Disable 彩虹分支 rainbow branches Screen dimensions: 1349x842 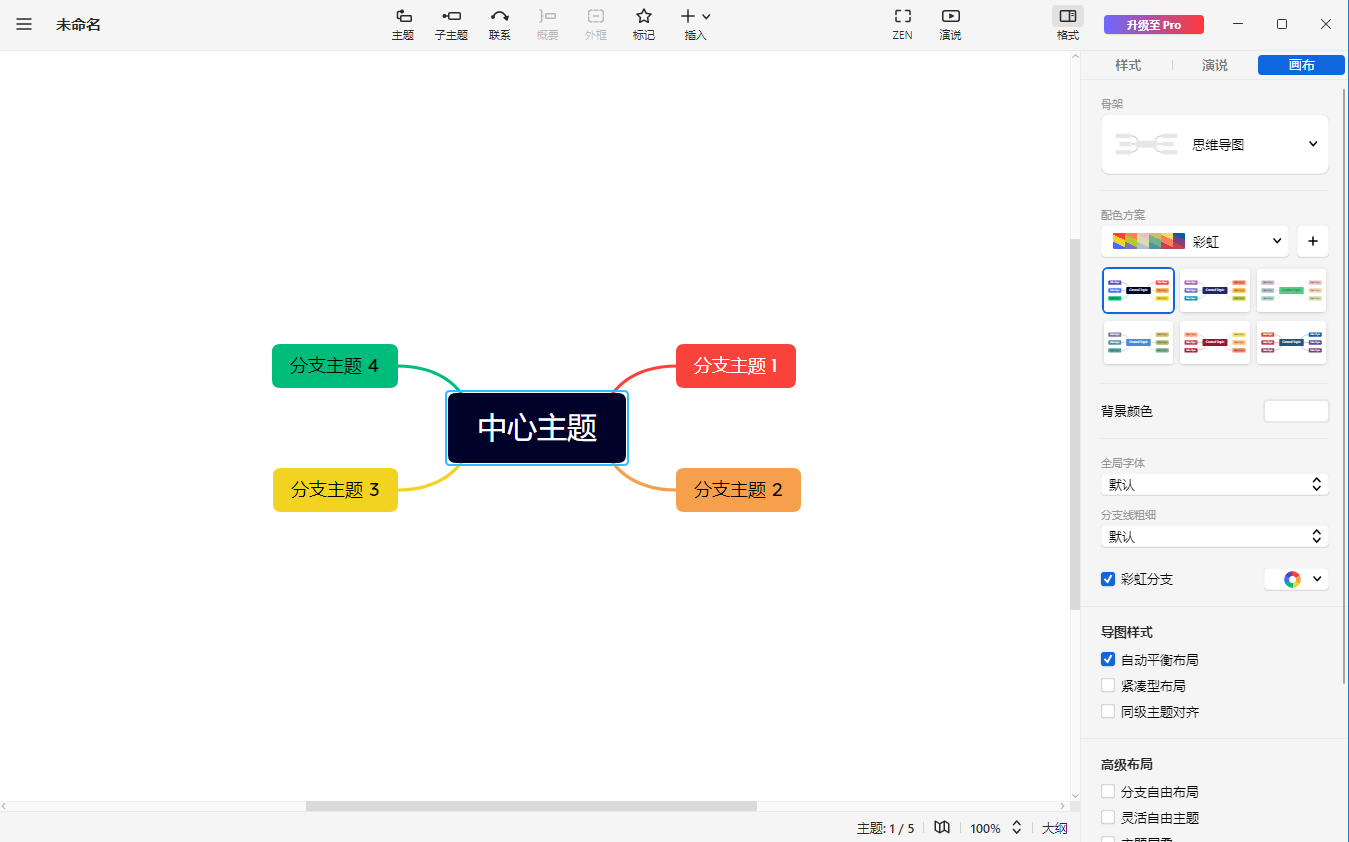pos(1107,578)
